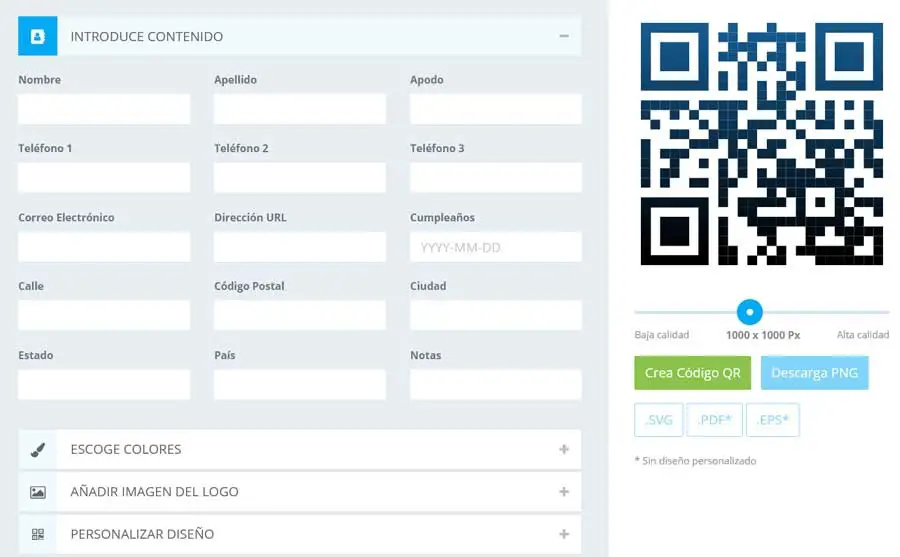
Task: Download the code as .PDF*
Action: [x=715, y=420]
